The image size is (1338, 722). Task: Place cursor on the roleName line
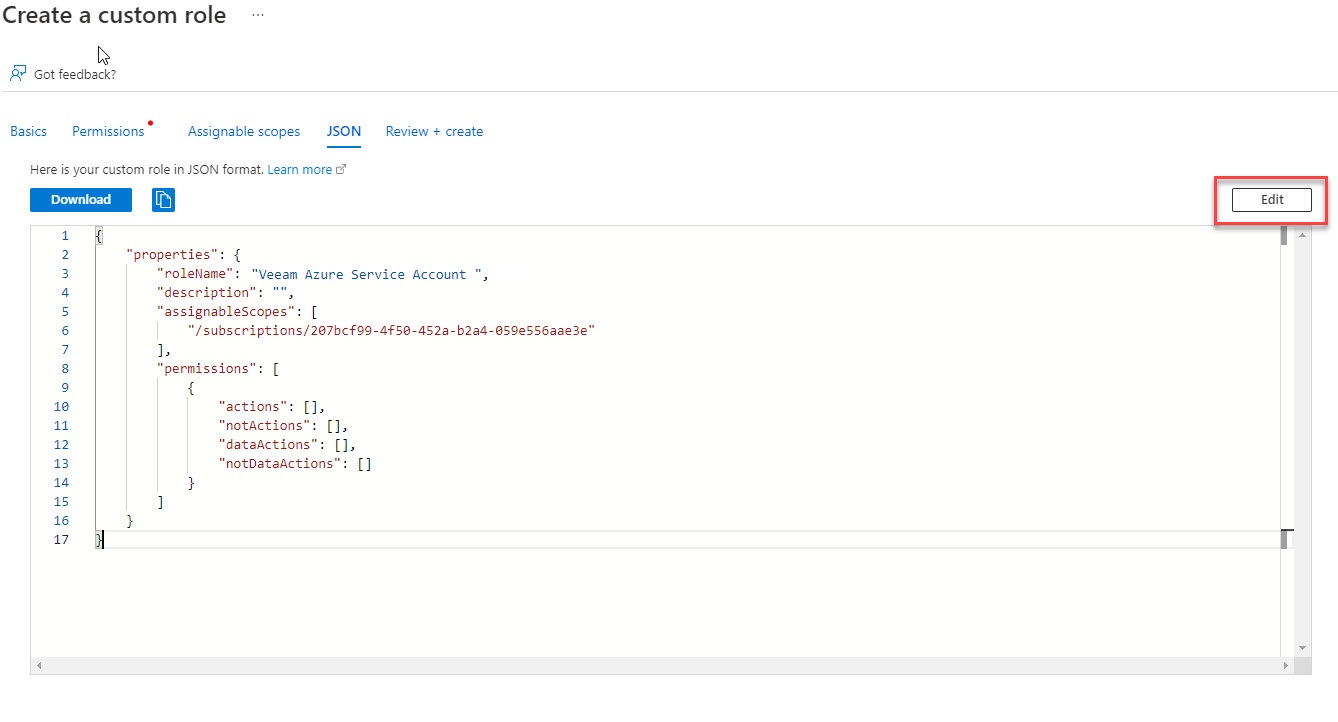coord(320,274)
